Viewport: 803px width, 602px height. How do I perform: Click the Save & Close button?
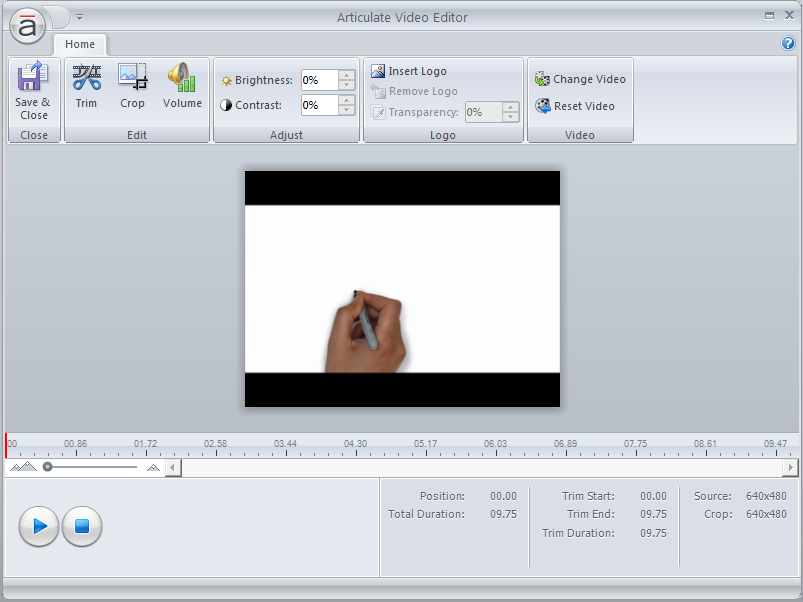pyautogui.click(x=34, y=91)
